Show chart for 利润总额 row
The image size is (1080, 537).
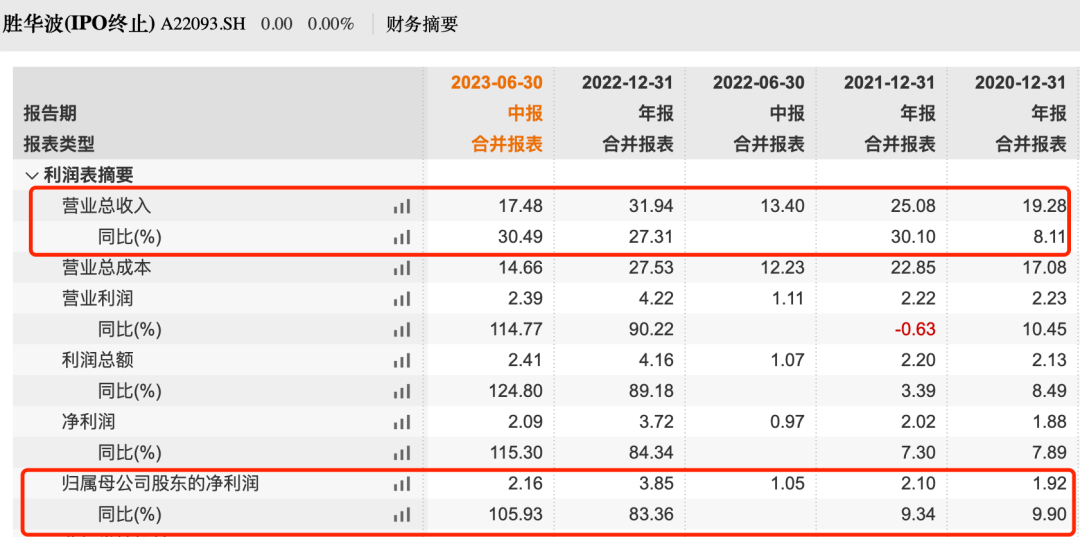point(401,361)
